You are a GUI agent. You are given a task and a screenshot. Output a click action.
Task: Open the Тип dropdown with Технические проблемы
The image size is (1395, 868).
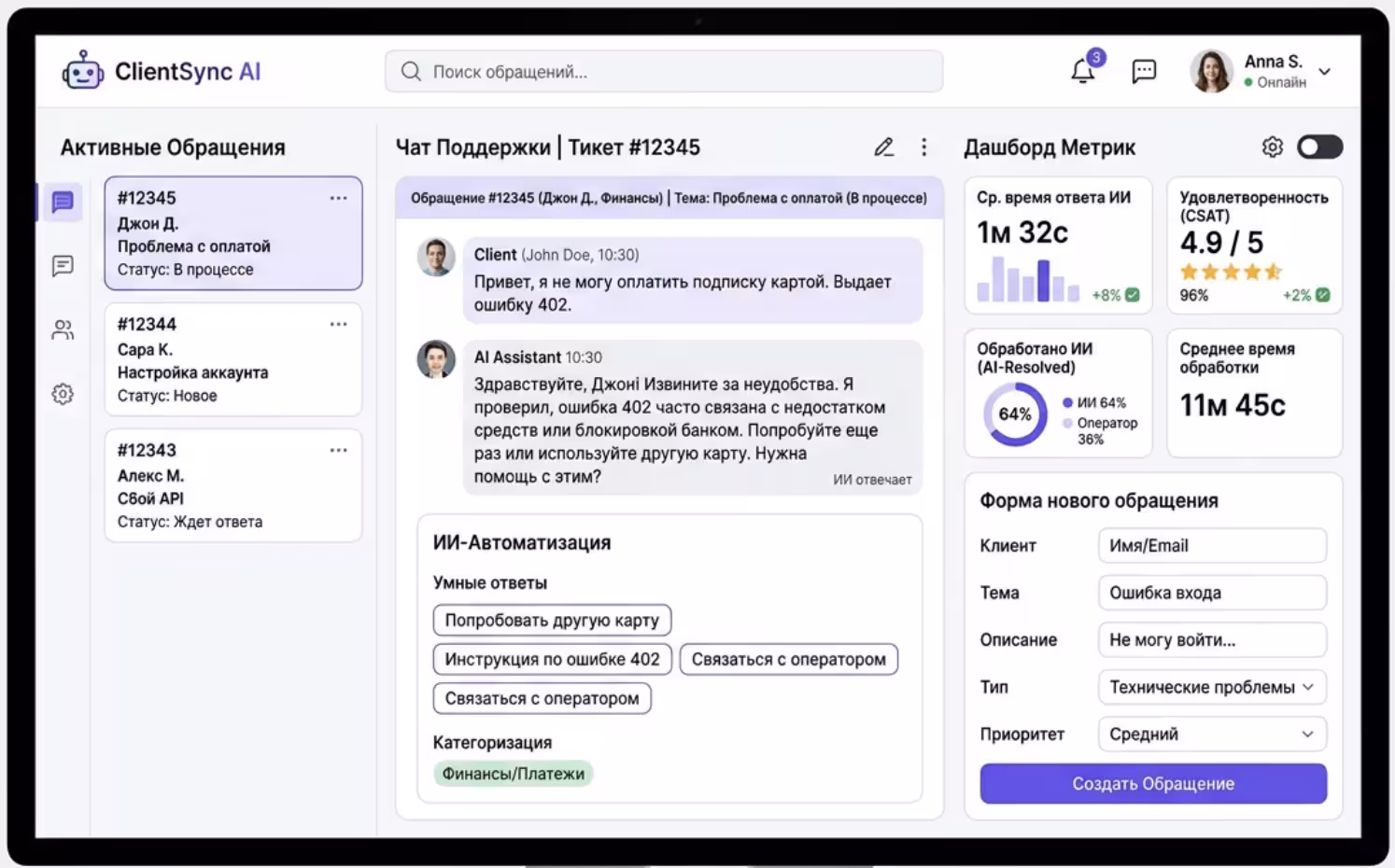pos(1211,688)
